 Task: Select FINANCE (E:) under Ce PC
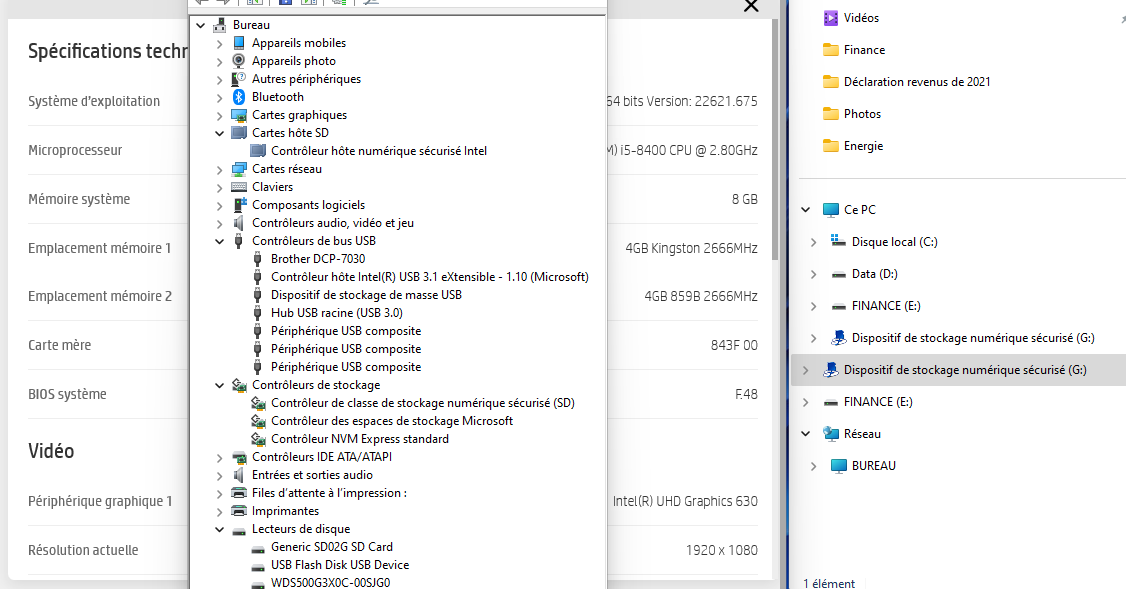coord(885,306)
